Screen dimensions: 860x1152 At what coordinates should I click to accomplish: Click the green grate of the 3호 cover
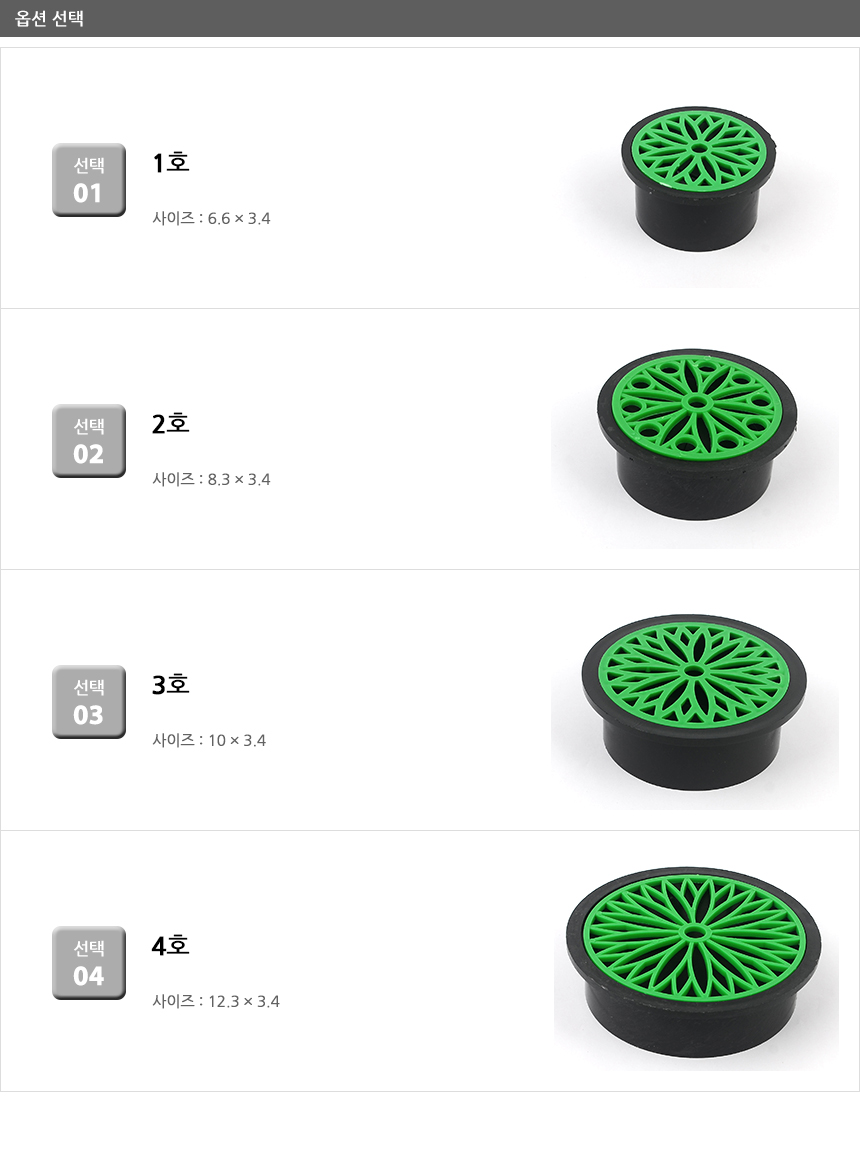pyautogui.click(x=697, y=670)
